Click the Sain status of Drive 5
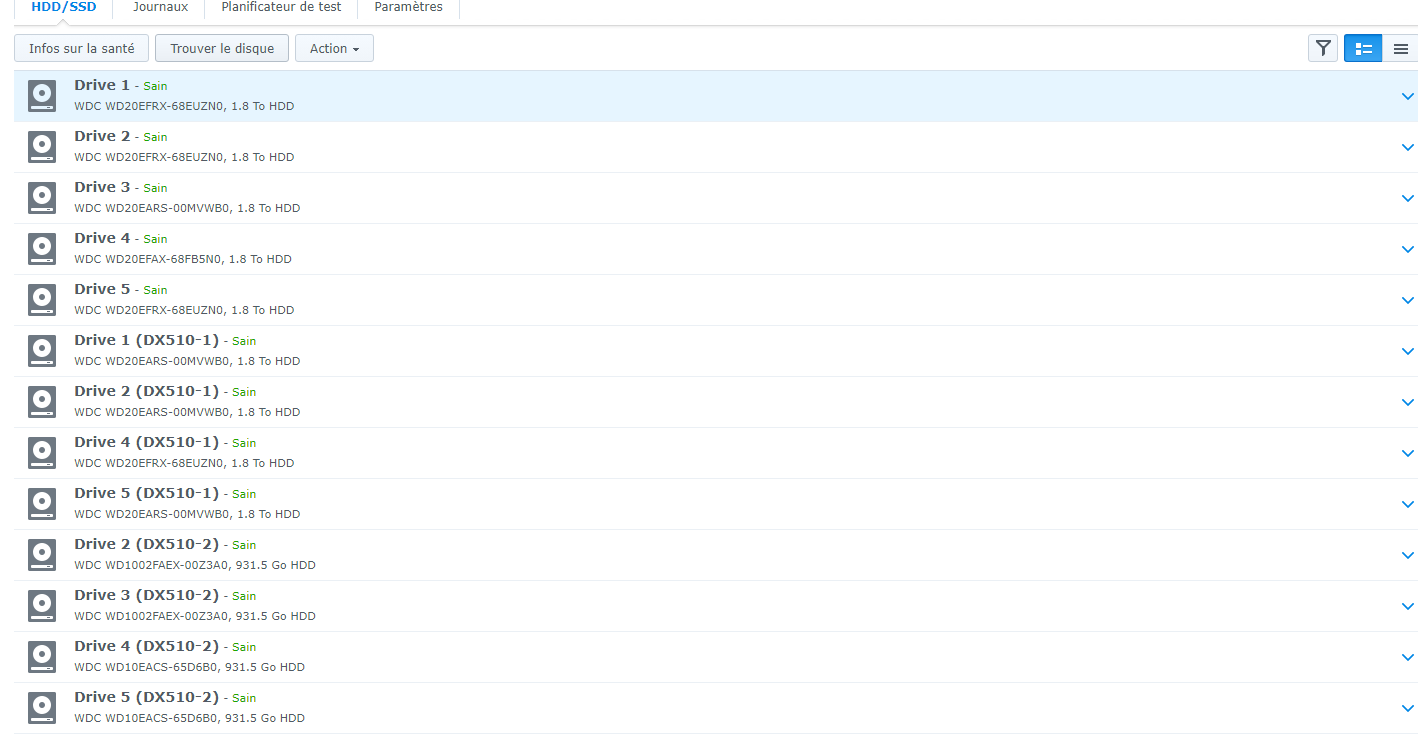1418x755 pixels. (155, 290)
